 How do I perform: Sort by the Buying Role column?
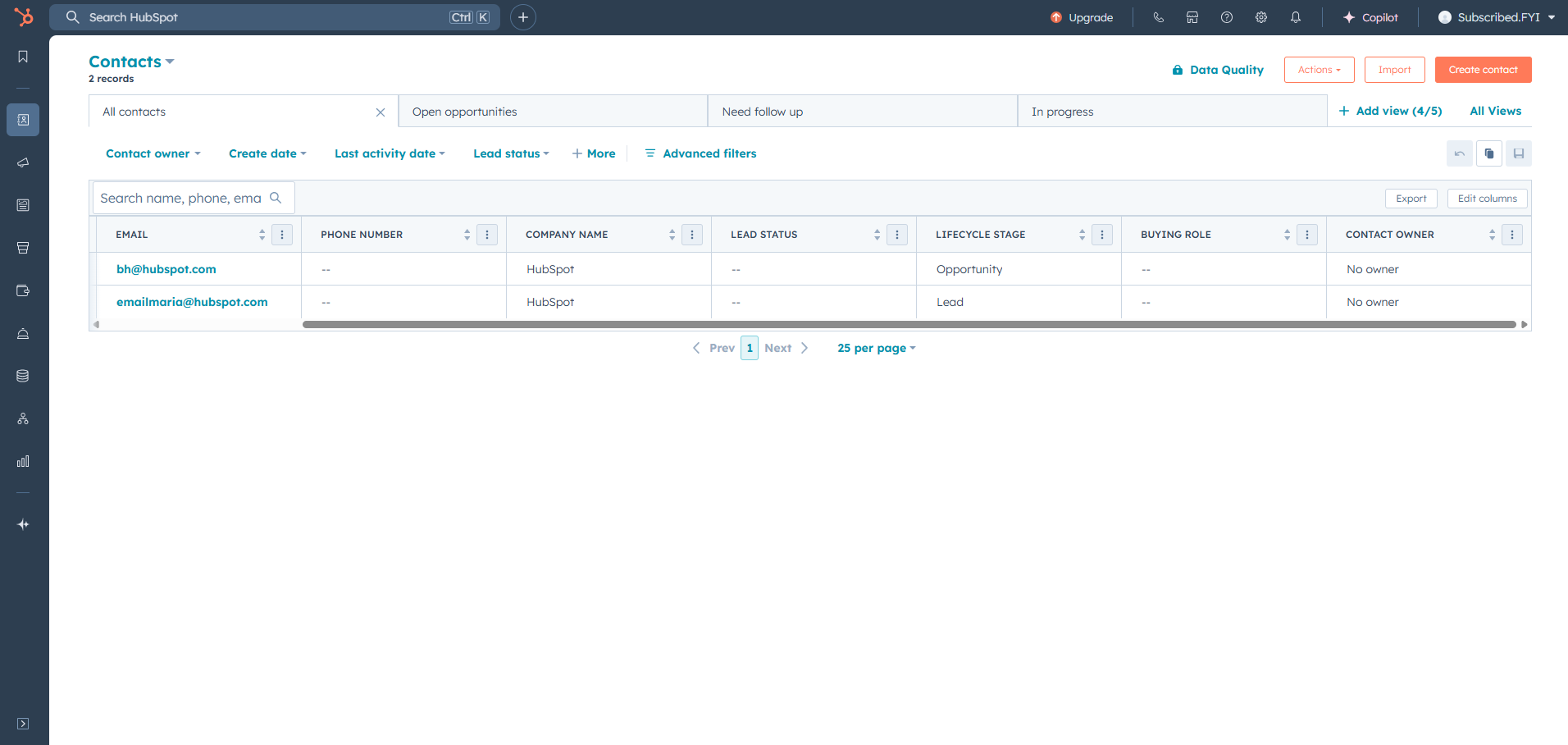1288,235
